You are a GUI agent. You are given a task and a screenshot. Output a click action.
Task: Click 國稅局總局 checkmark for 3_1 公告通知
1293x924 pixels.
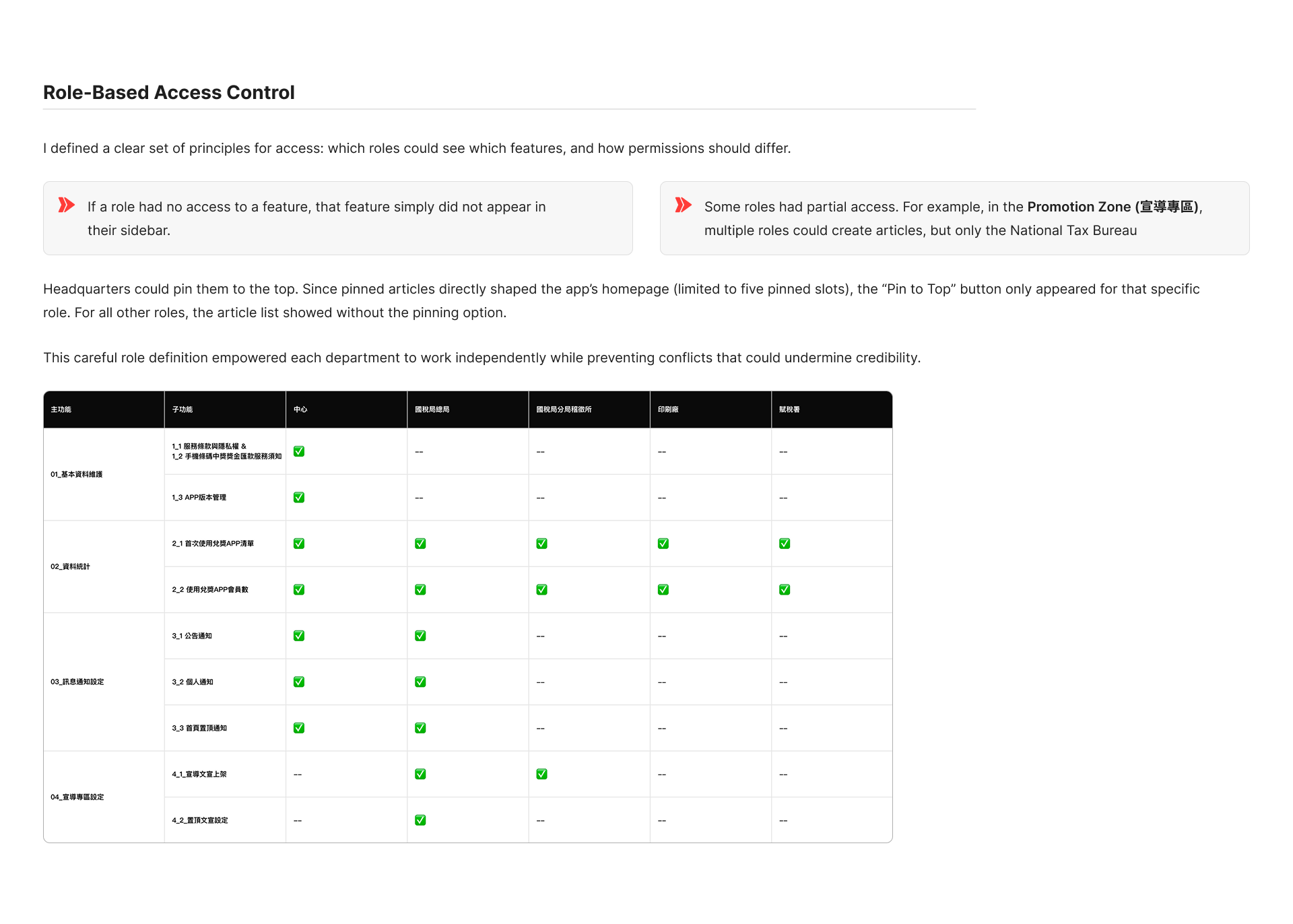[420, 636]
